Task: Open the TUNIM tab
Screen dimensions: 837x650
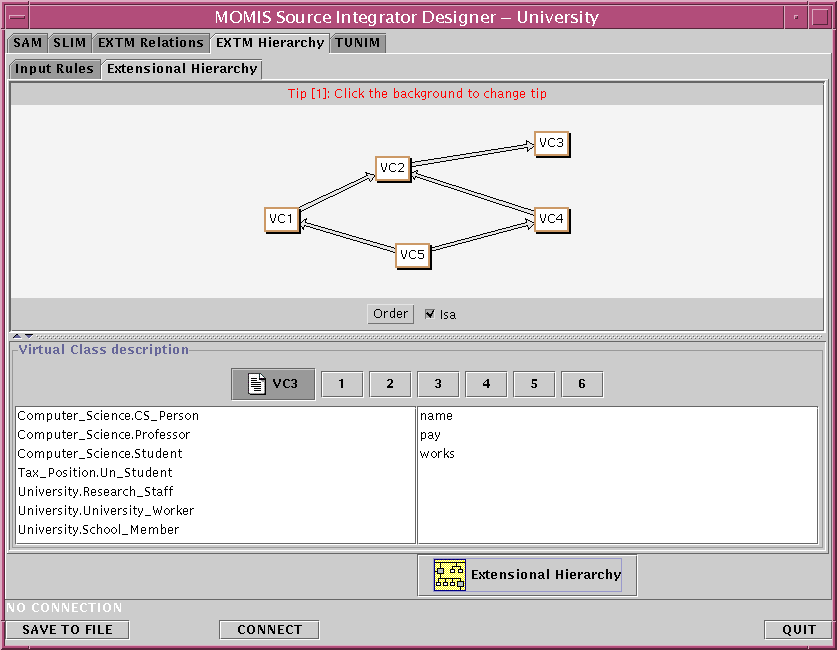Action: tap(357, 43)
